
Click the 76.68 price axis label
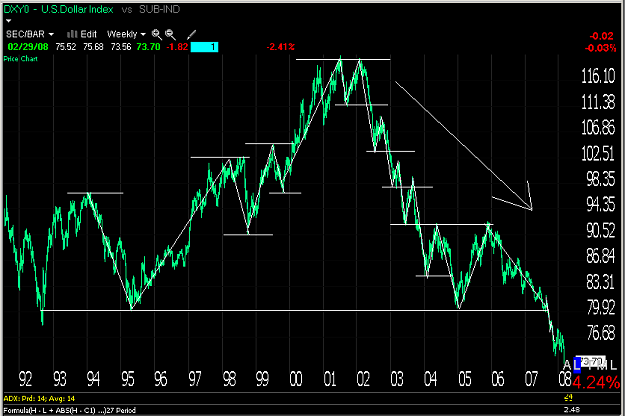(x=601, y=332)
